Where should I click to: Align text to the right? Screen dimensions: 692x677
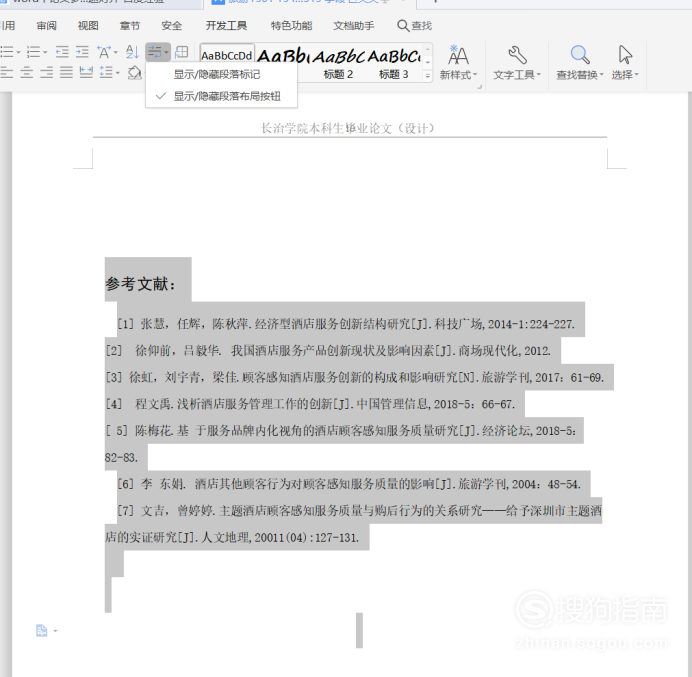(x=46, y=72)
